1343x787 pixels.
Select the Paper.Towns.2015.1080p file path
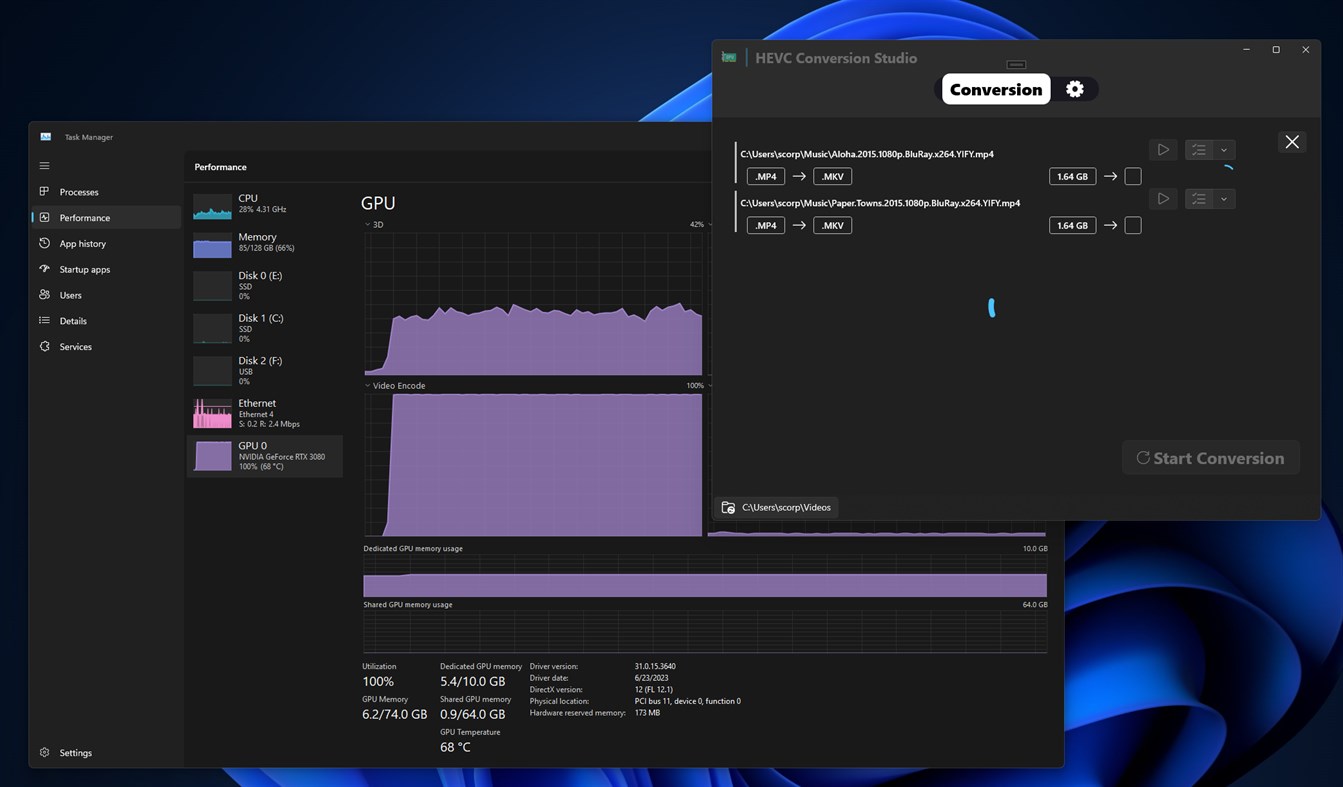click(880, 203)
